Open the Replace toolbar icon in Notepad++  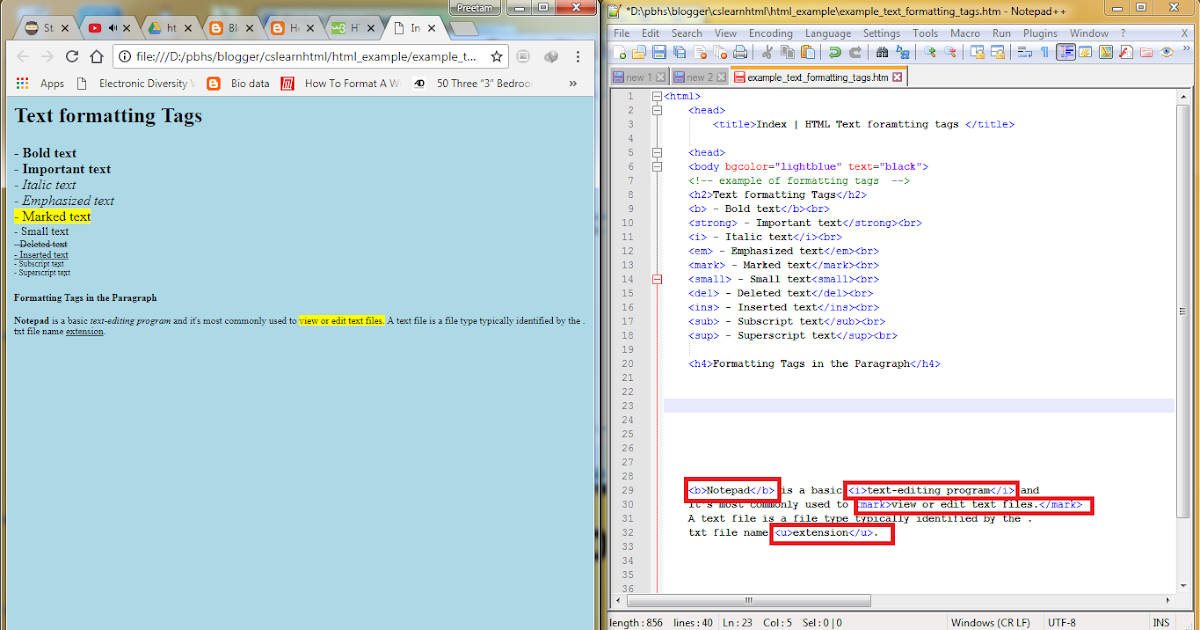tap(902, 52)
